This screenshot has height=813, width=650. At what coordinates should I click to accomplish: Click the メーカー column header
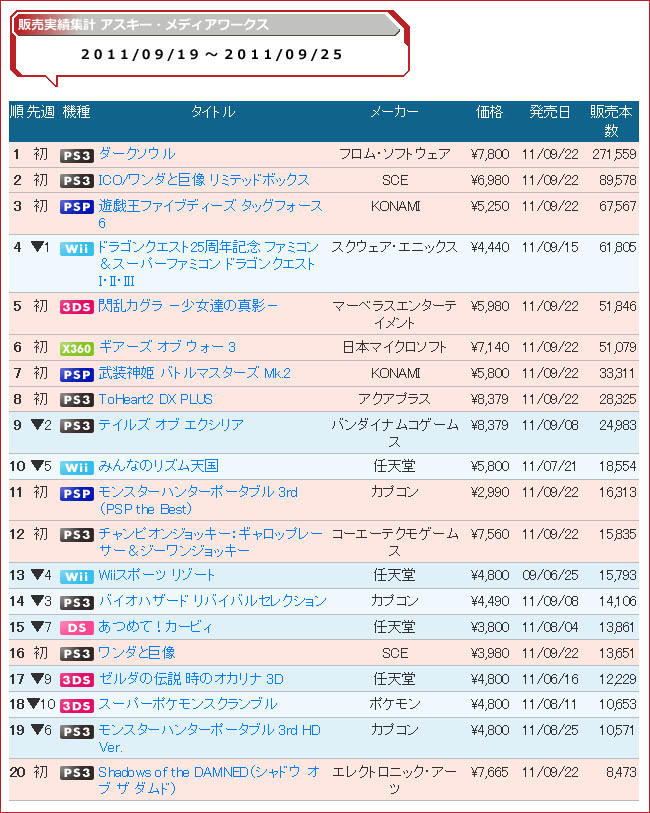[x=394, y=111]
